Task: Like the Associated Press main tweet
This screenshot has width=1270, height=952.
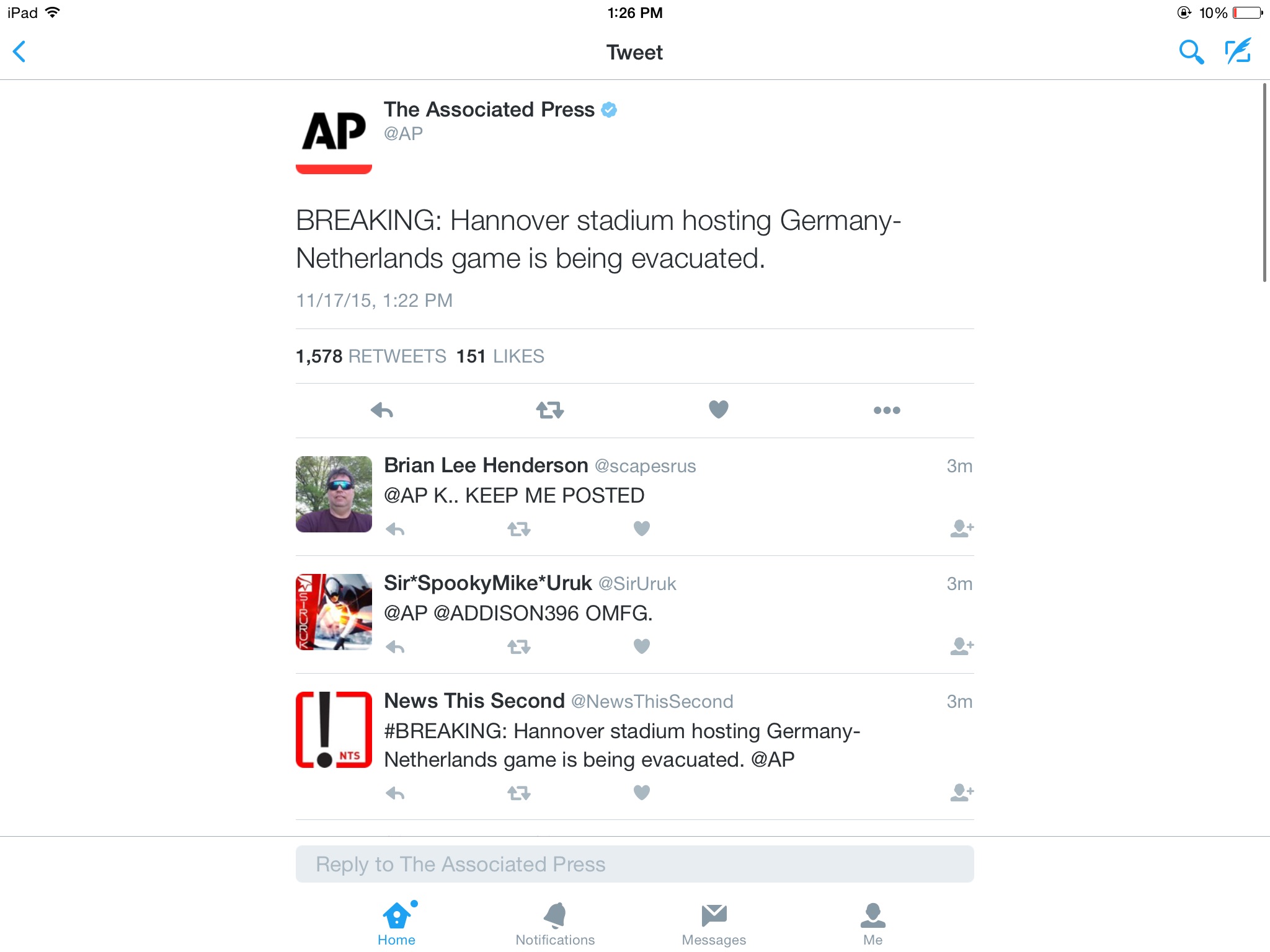Action: point(719,409)
